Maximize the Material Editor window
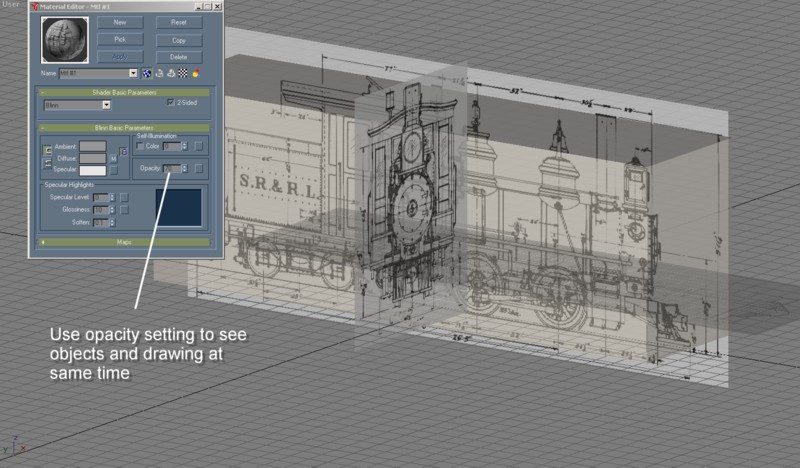This screenshot has width=800, height=468. point(208,7)
